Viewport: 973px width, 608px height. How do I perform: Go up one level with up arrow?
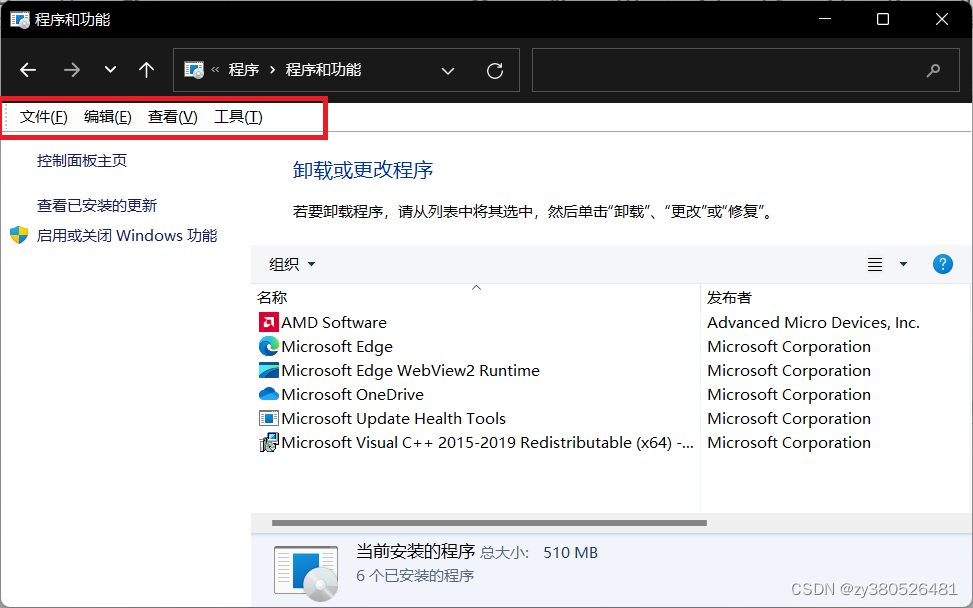[146, 69]
